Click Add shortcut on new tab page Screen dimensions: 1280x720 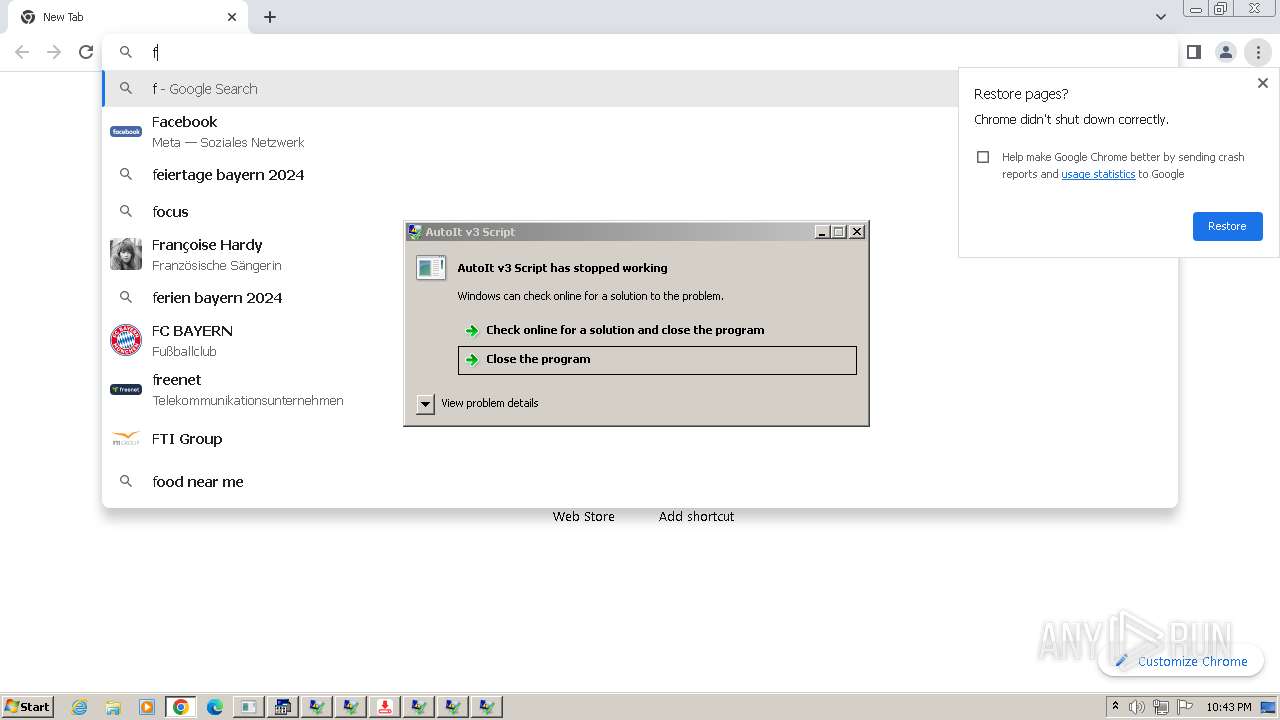(x=697, y=516)
